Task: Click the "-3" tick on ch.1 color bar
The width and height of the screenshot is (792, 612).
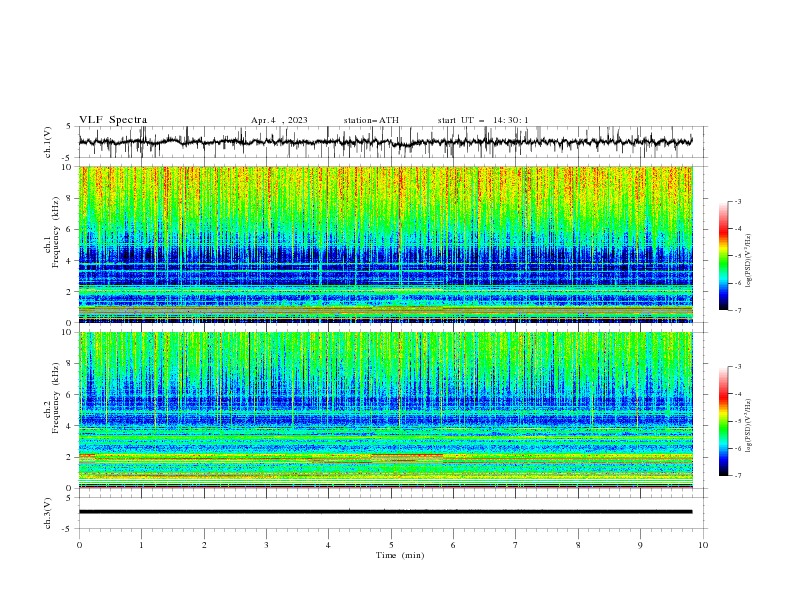Action: 737,201
